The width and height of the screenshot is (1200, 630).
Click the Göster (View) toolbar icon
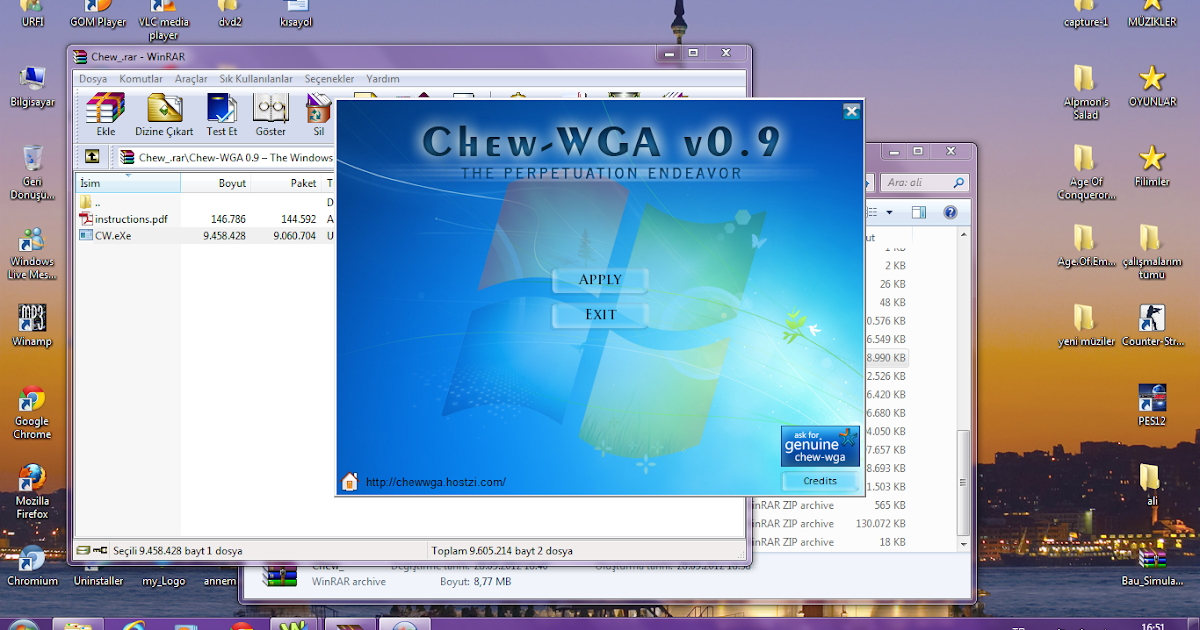click(270, 115)
